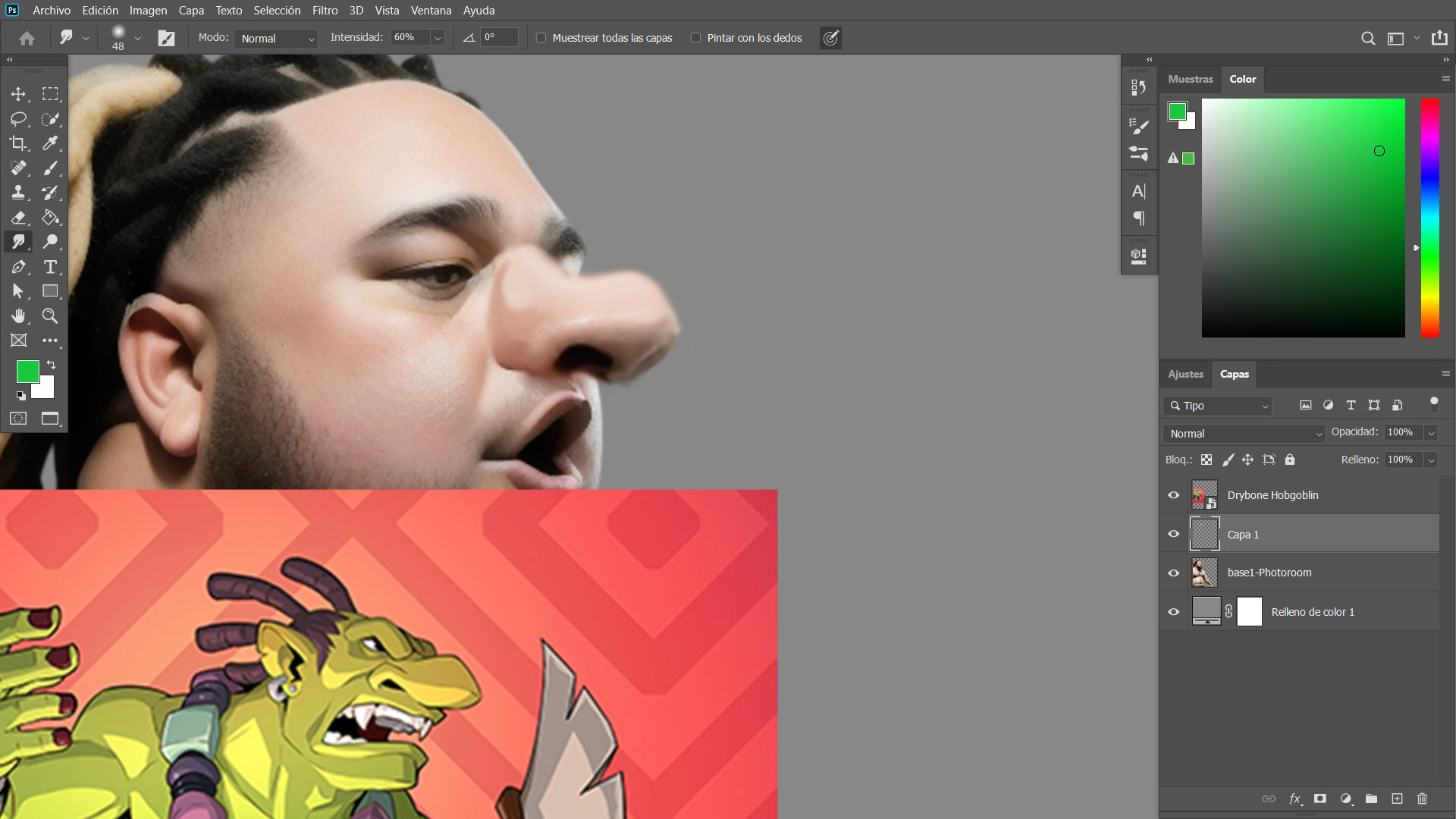Select the Eraser tool
Image resolution: width=1456 pixels, height=819 pixels.
[x=18, y=218]
